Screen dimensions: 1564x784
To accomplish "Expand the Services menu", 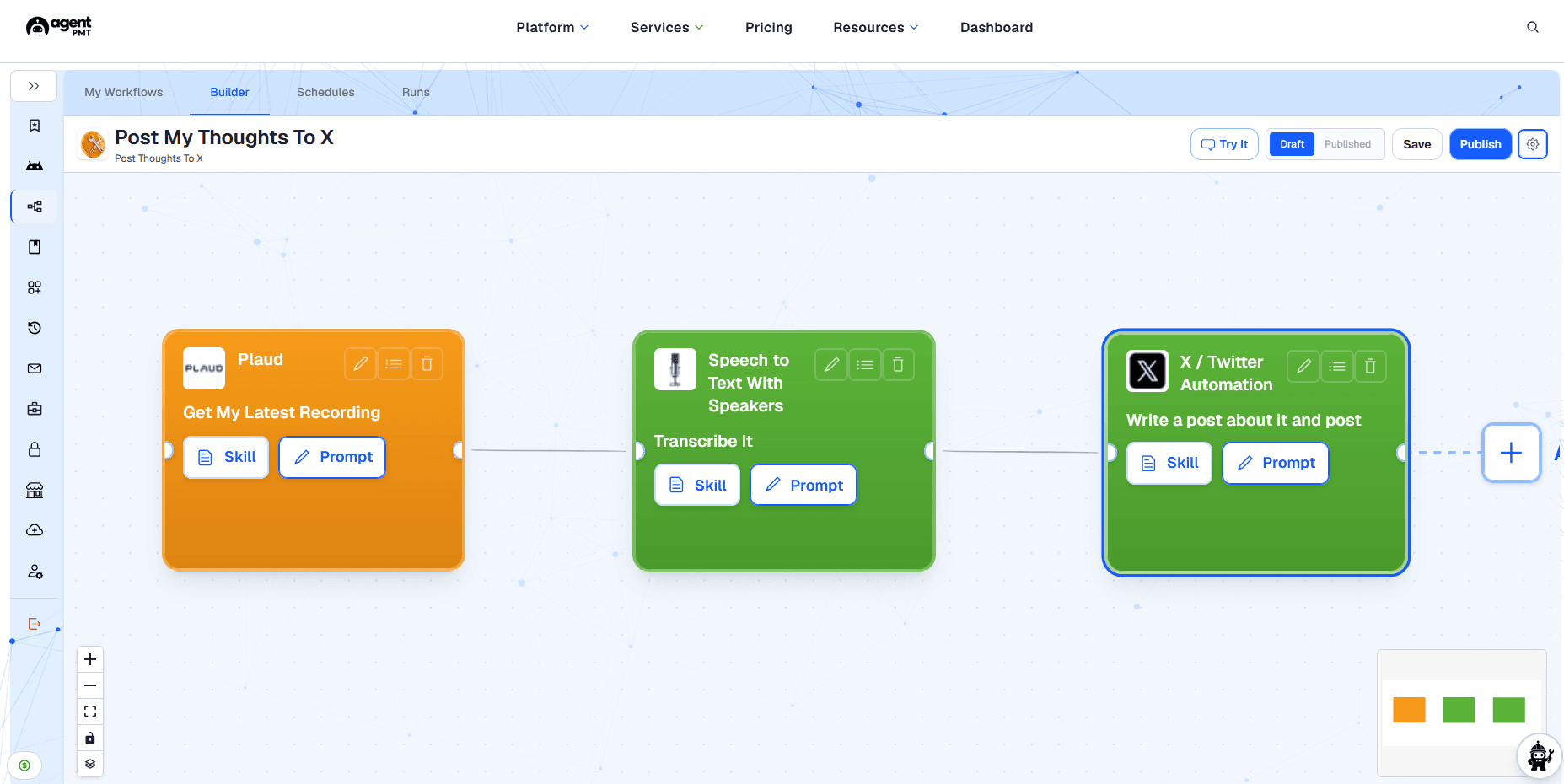I will pyautogui.click(x=667, y=27).
